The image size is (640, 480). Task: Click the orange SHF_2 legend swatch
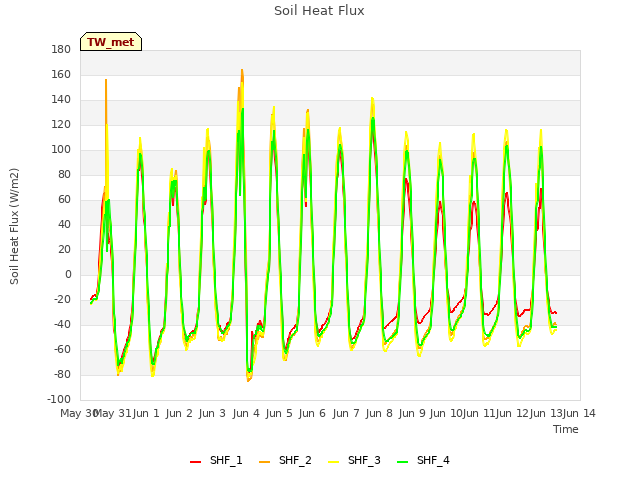tap(264, 462)
